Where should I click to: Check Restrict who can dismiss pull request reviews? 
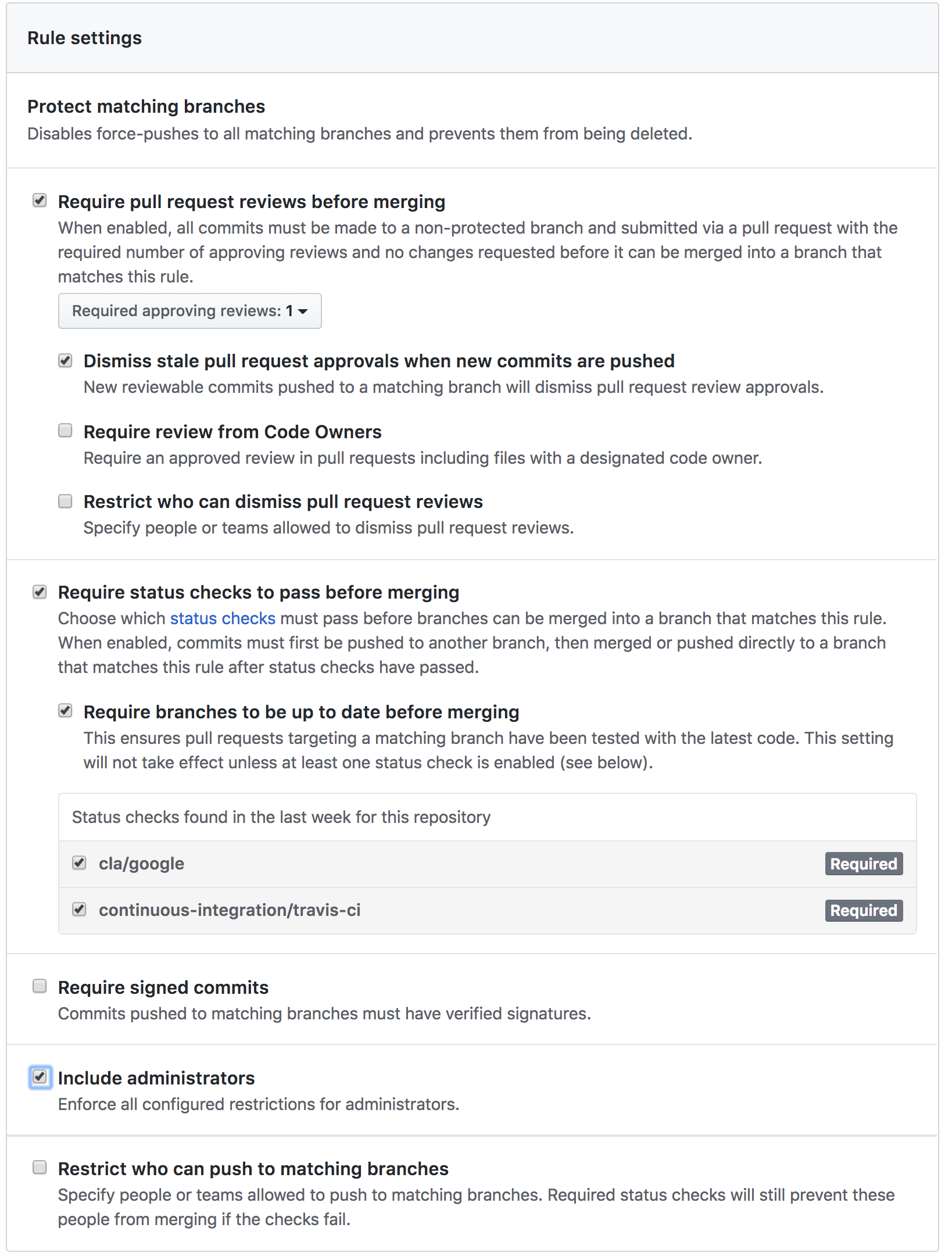pos(66,501)
